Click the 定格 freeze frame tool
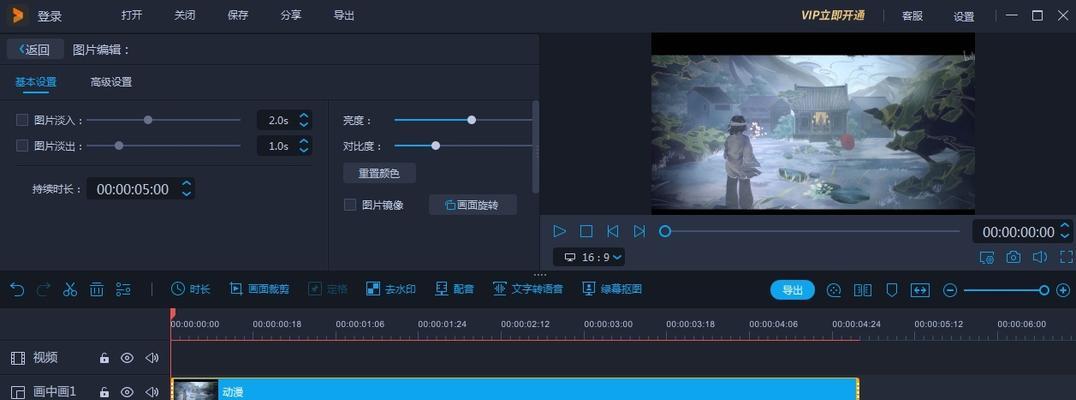Viewport: 1076px width, 400px height. point(327,290)
